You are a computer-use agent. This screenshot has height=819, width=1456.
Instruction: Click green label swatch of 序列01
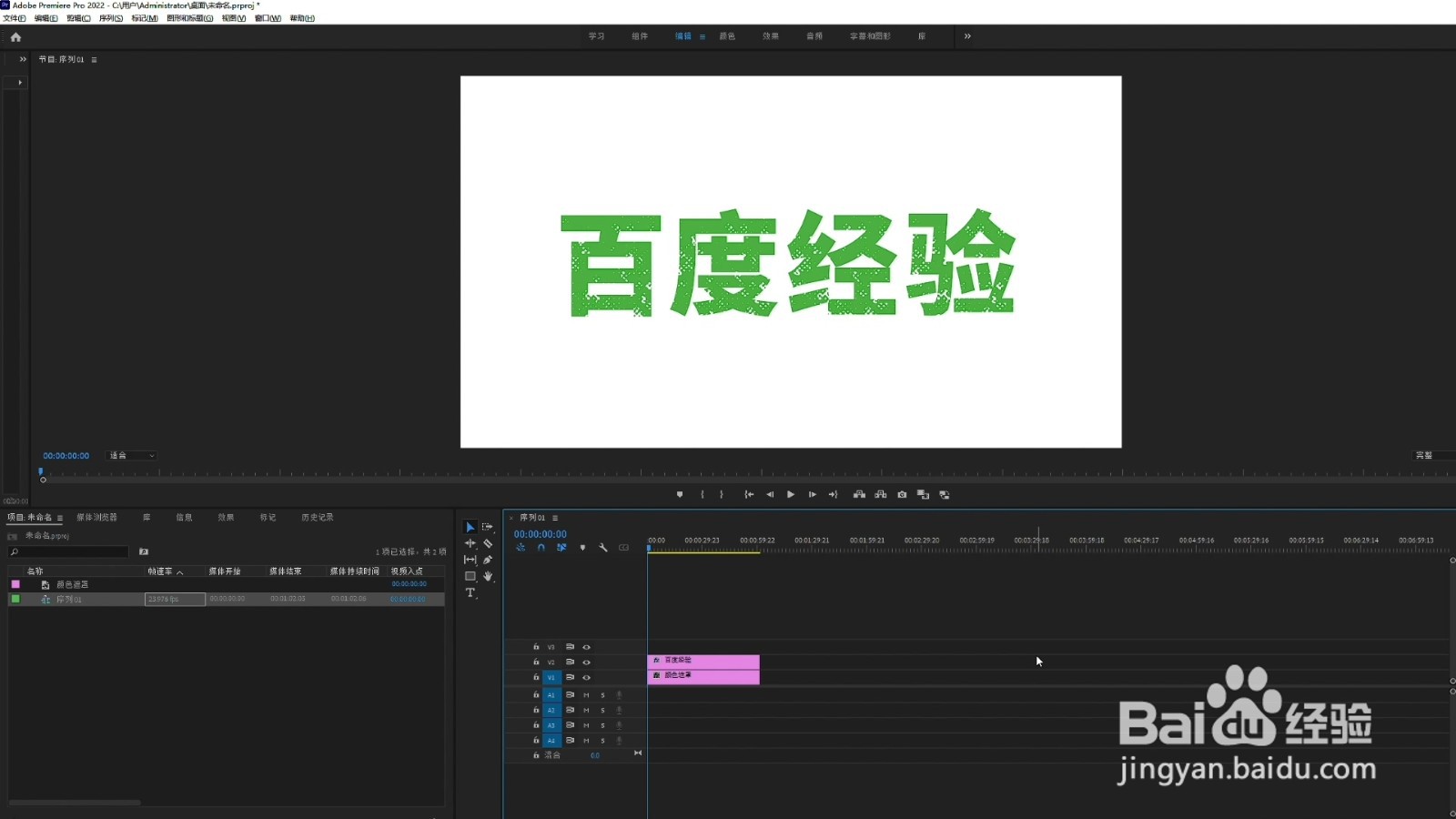[x=15, y=599]
